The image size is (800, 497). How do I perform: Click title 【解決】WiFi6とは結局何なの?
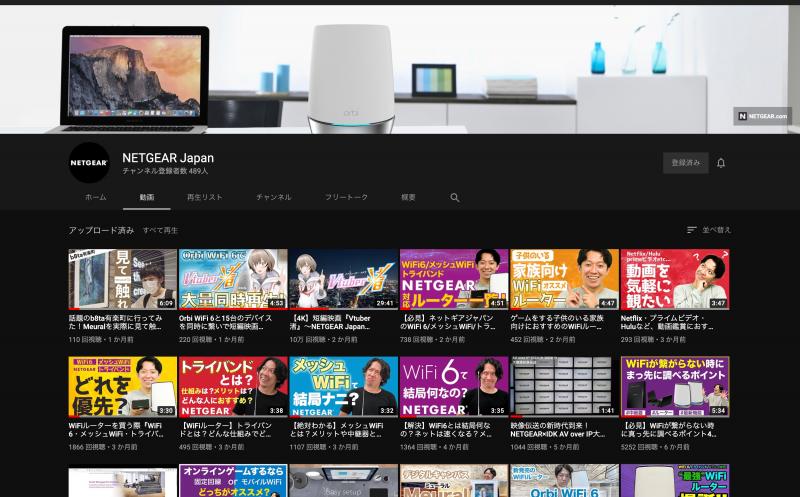446,430
